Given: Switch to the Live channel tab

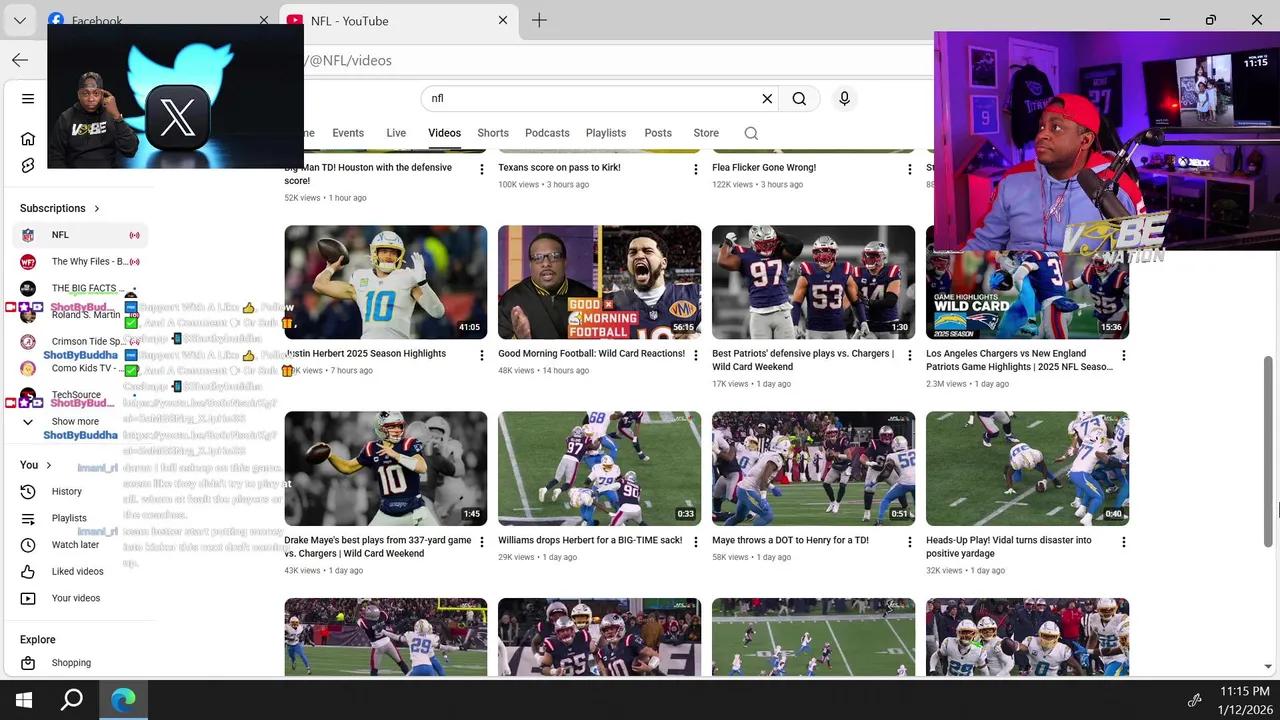Looking at the screenshot, I should tap(396, 133).
